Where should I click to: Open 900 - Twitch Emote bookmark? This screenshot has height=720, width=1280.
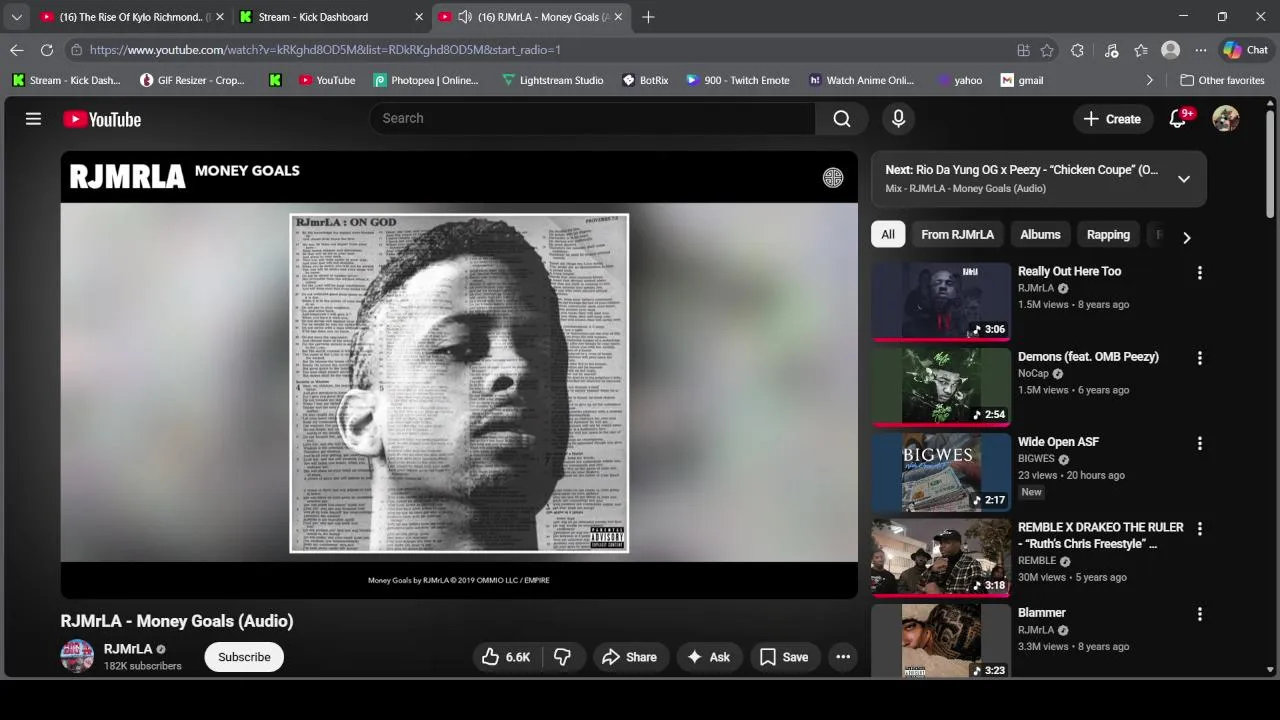738,80
